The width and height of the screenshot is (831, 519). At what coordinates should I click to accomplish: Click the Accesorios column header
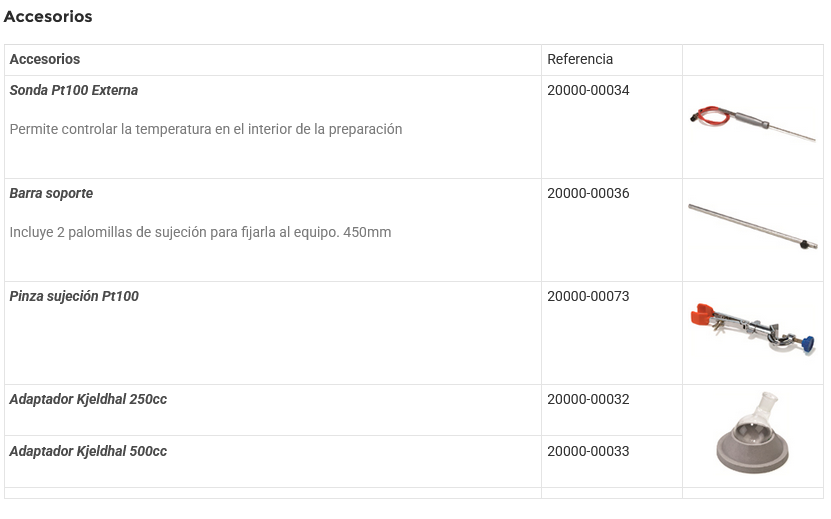coord(45,59)
